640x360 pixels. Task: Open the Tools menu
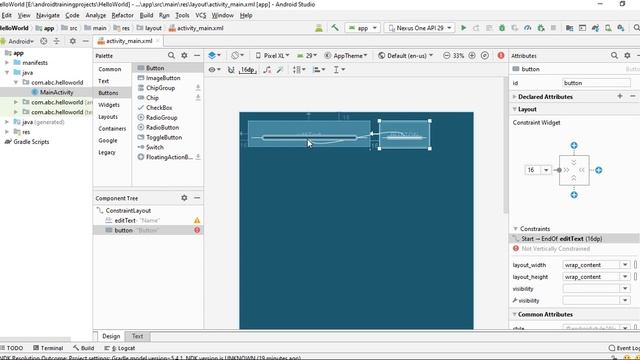pyautogui.click(x=182, y=15)
